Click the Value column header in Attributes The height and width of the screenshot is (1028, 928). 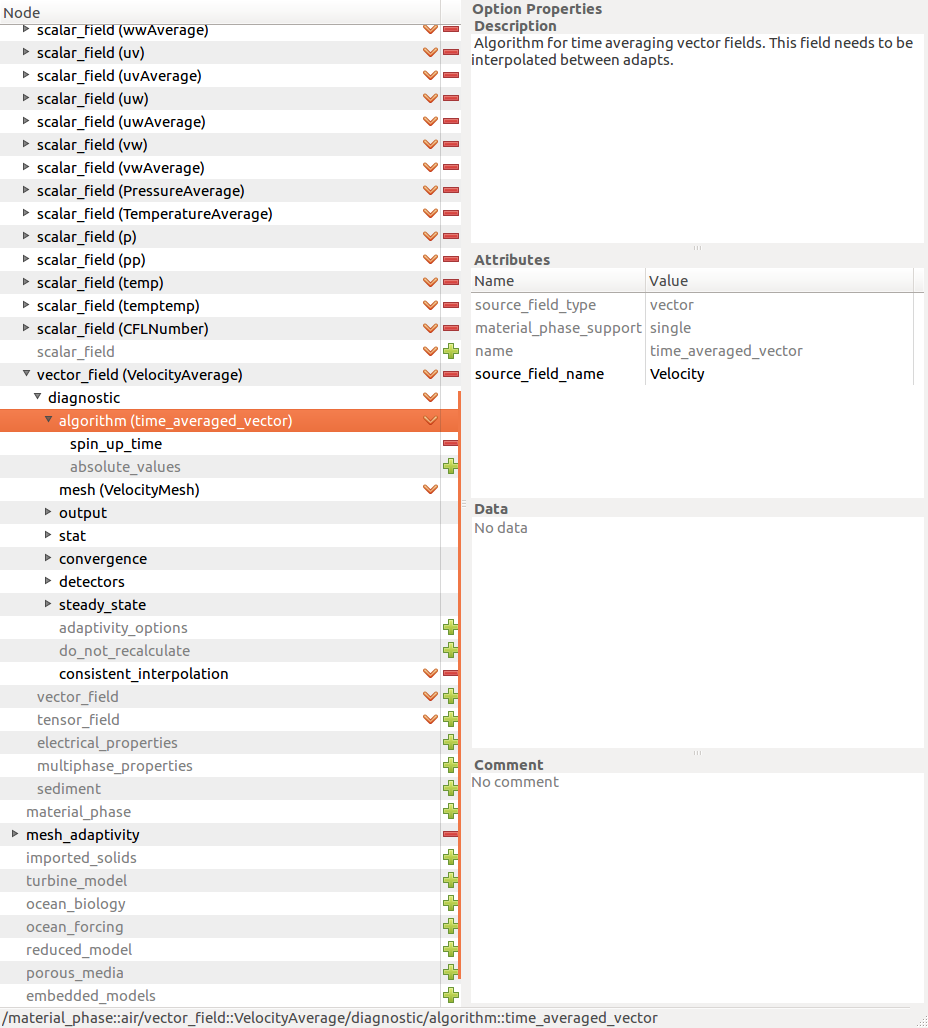pos(779,281)
